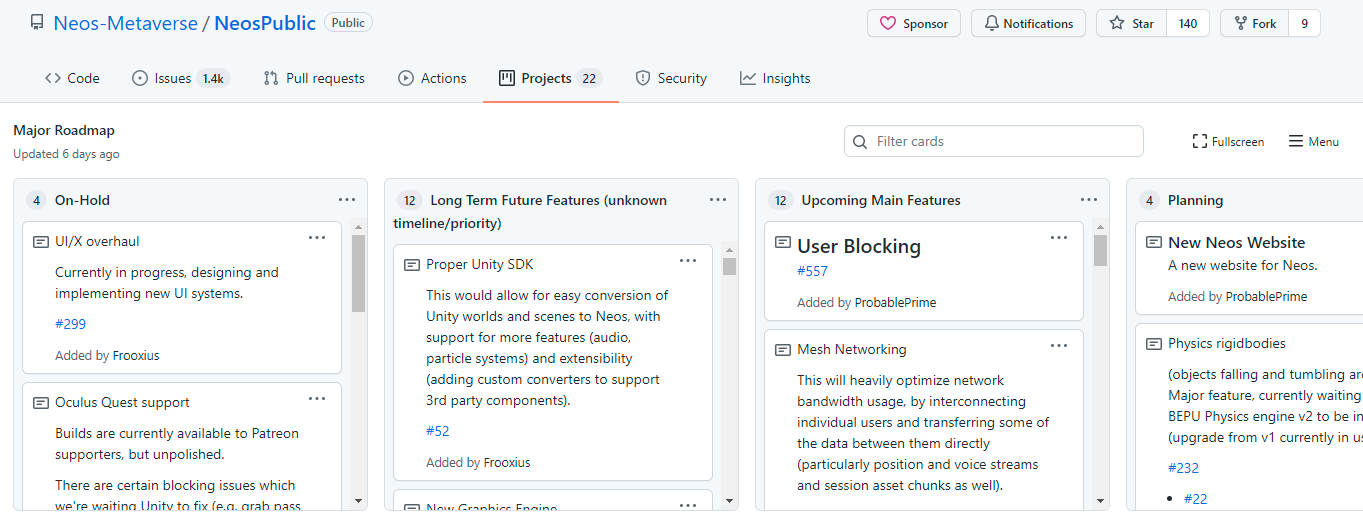Open the New Graphics Engine card menu
The image size is (1363, 524).
(688, 504)
